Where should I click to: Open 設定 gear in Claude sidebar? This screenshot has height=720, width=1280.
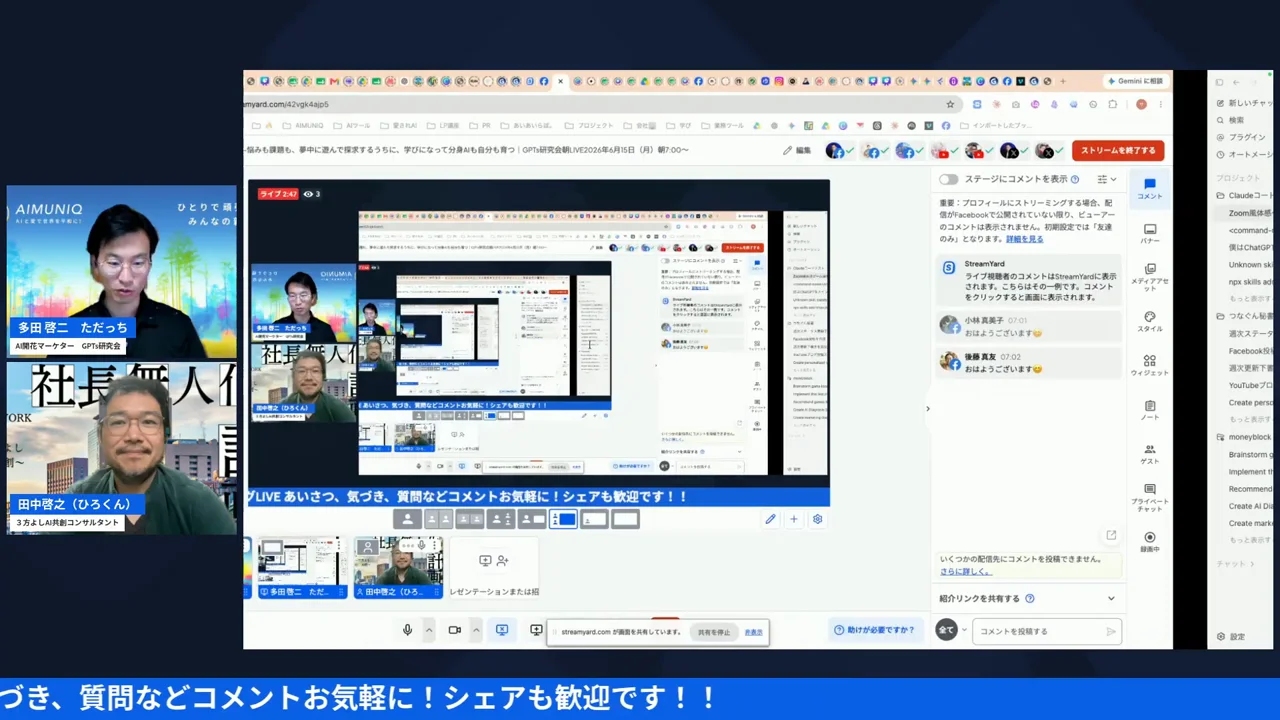click(1231, 637)
